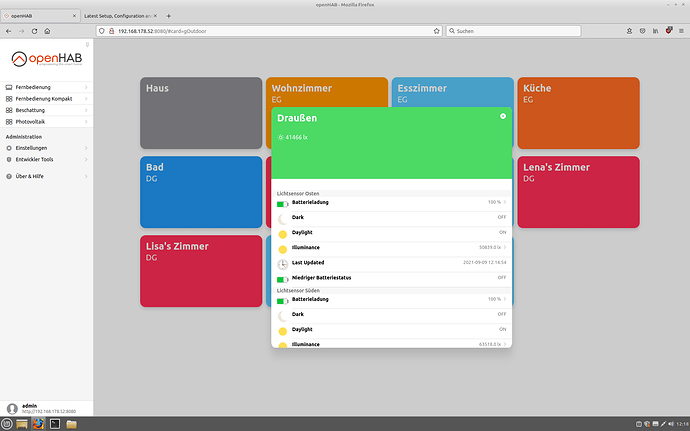Click the chevron beside Über & Hilfe
The height and width of the screenshot is (431, 690).
(86, 176)
